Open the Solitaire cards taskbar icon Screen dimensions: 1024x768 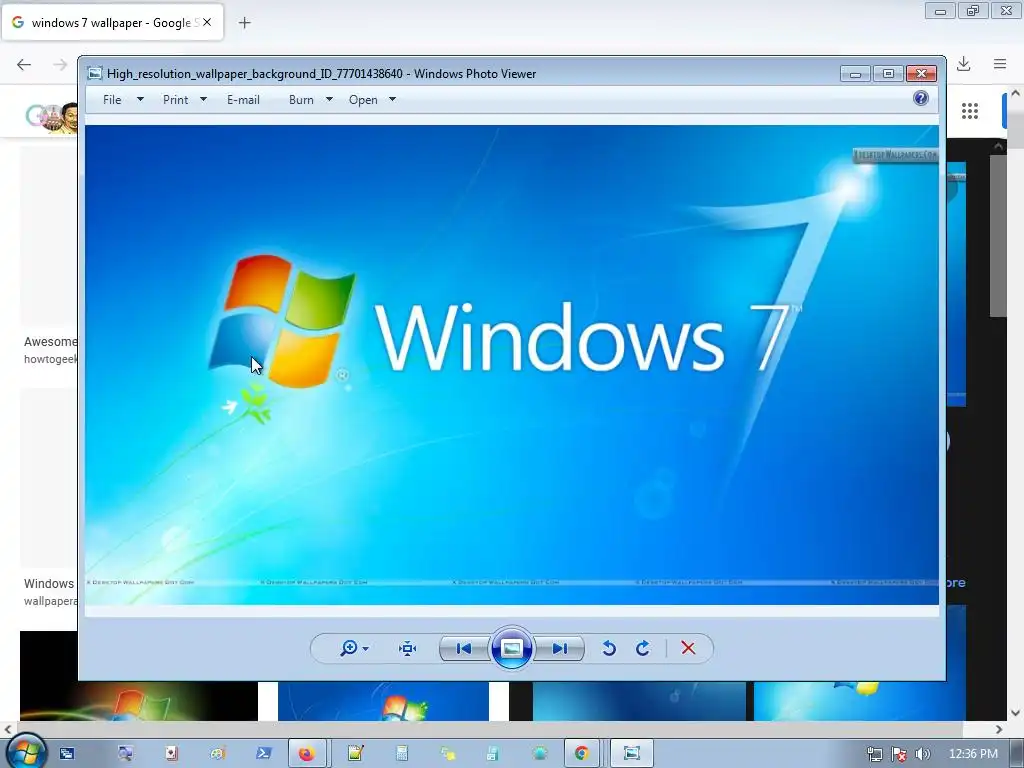pos(171,754)
